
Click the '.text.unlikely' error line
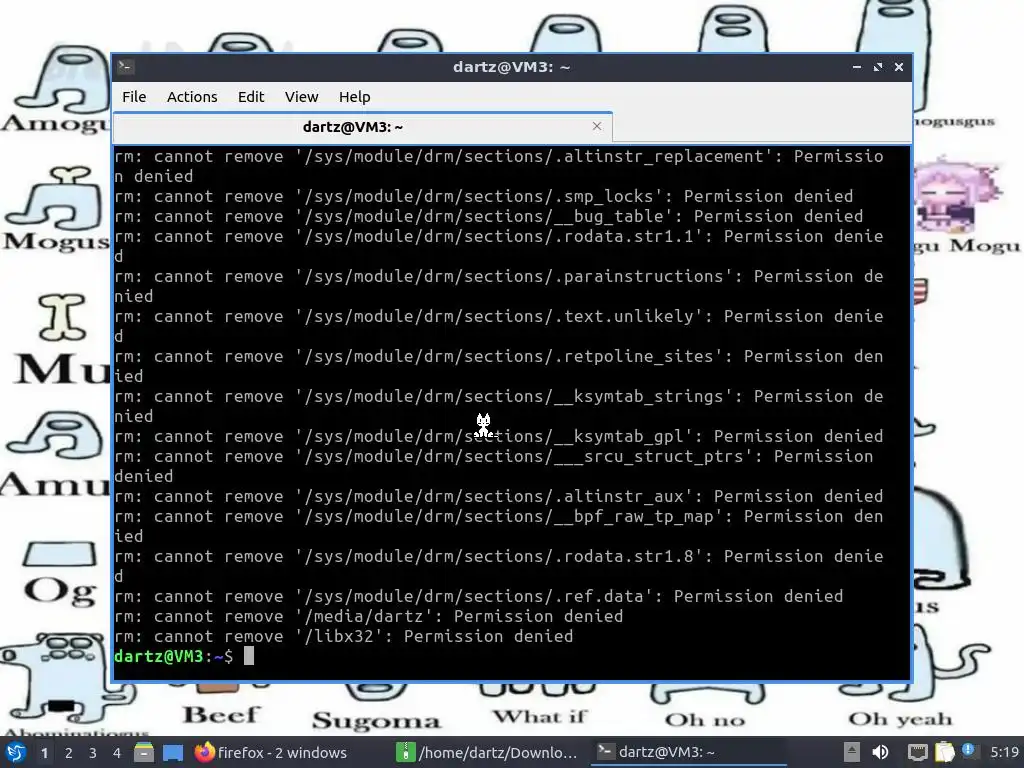coord(499,326)
